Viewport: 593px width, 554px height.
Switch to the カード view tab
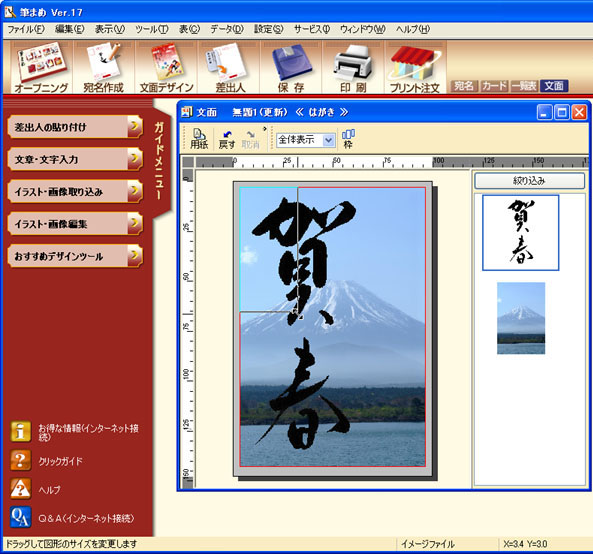pyautogui.click(x=495, y=86)
